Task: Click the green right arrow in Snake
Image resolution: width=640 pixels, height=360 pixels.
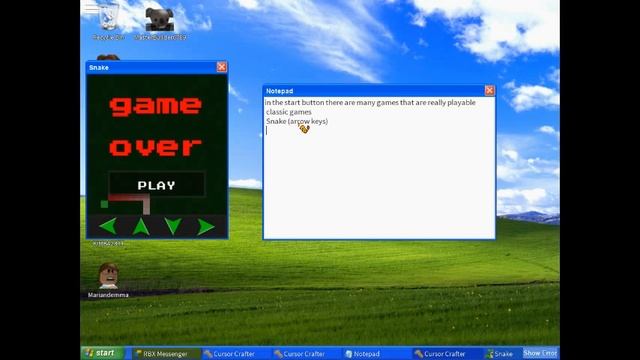Action: point(206,227)
